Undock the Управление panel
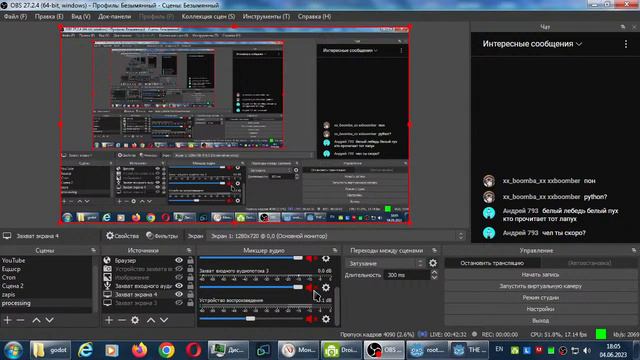Screen dimensions: 640x360 (633, 250)
